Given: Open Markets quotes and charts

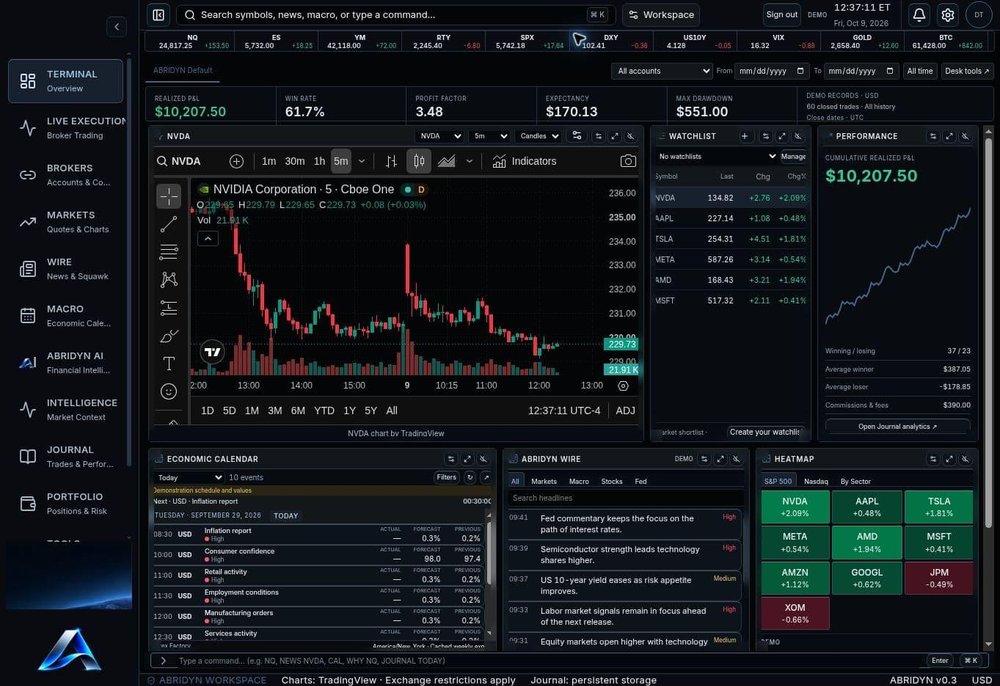Looking at the screenshot, I should [66, 222].
